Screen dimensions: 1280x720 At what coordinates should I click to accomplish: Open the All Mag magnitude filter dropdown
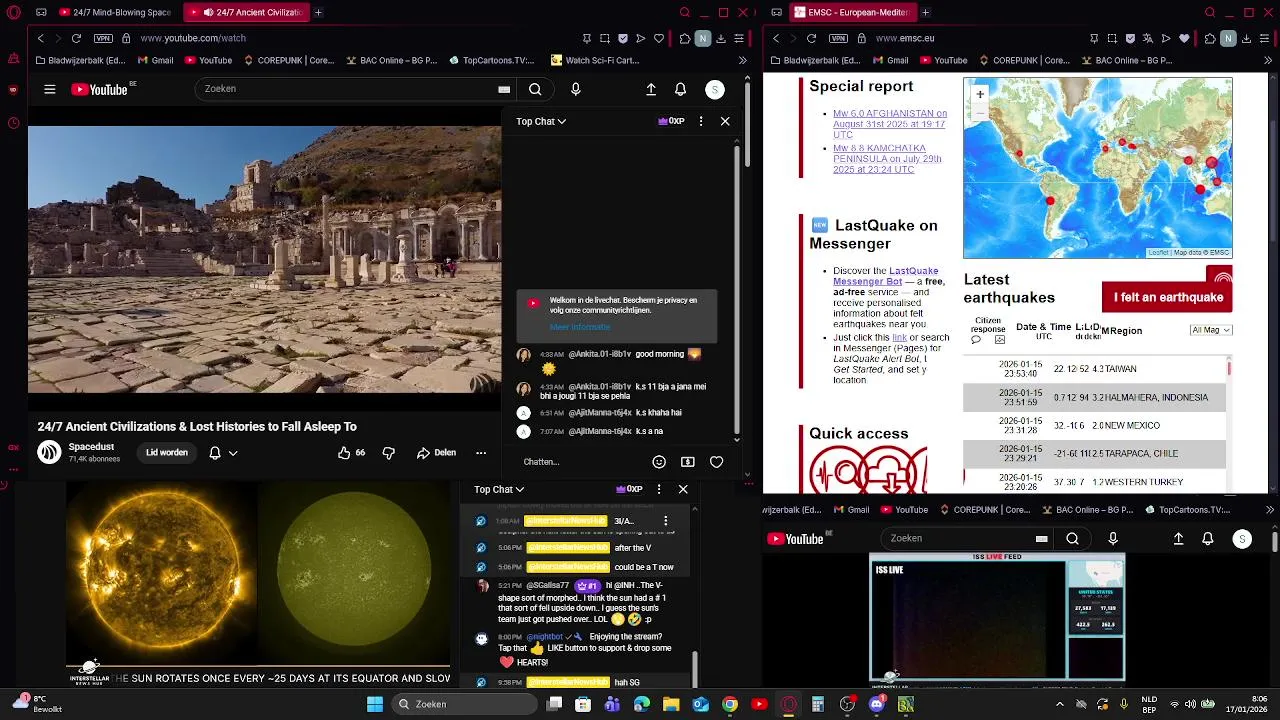point(1211,330)
